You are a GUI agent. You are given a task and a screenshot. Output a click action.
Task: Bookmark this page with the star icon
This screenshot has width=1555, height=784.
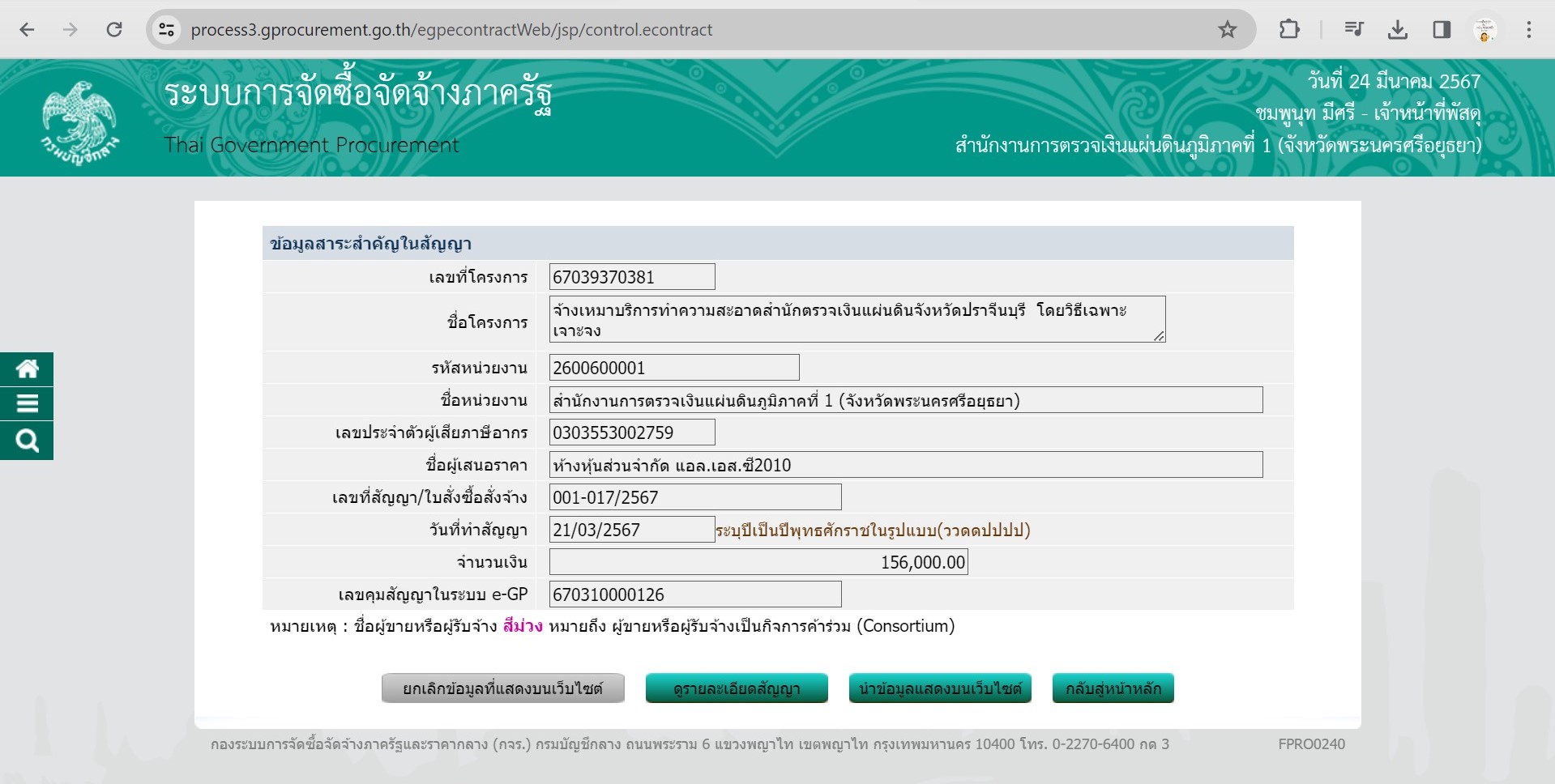click(1226, 29)
